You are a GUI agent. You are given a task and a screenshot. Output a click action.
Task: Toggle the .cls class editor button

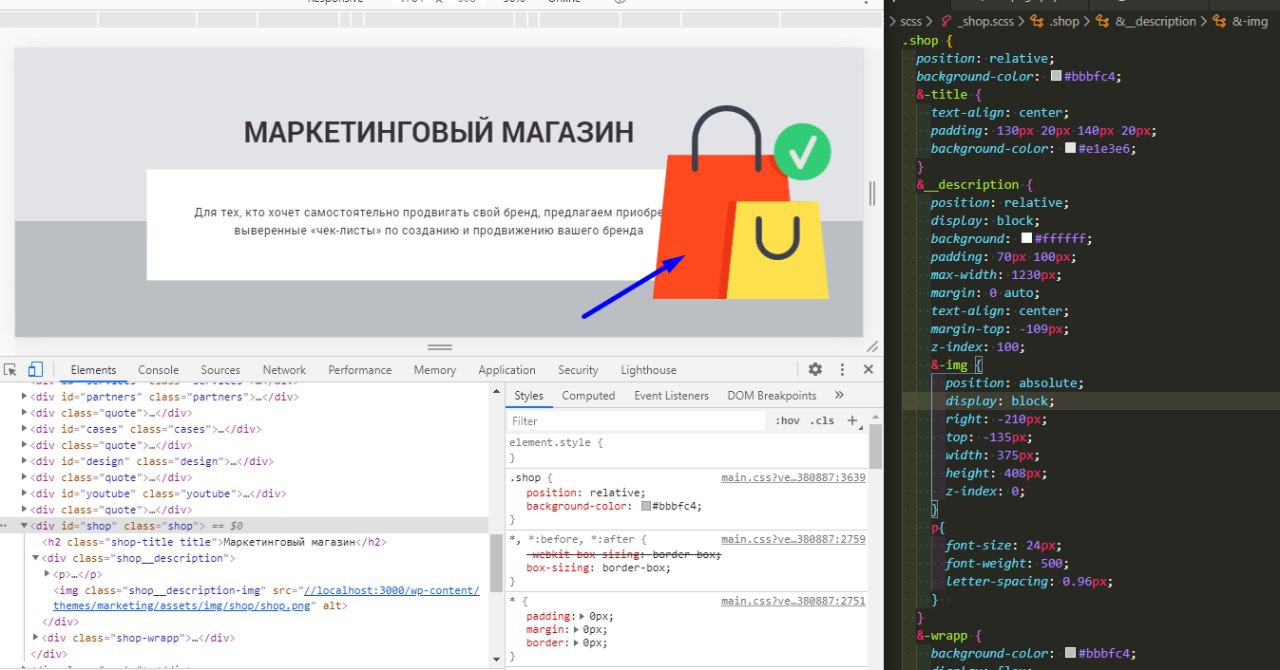pos(822,421)
